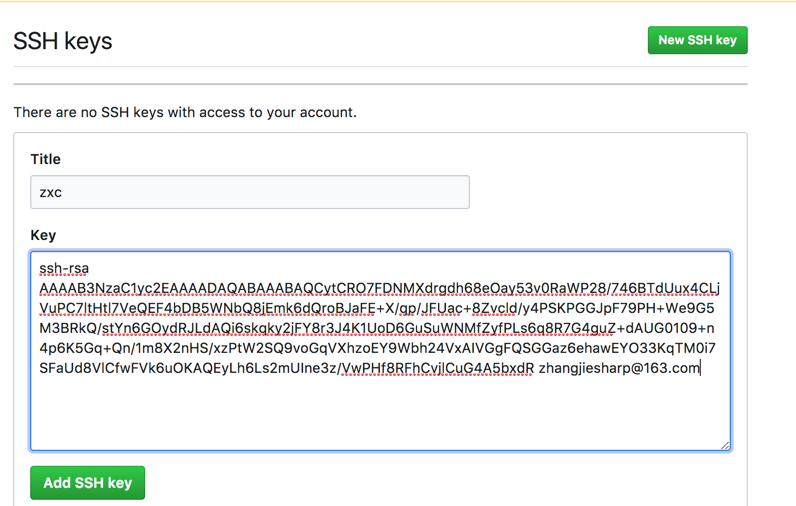The width and height of the screenshot is (796, 506).
Task: Click the SSH keys page heading
Action: pos(63,41)
